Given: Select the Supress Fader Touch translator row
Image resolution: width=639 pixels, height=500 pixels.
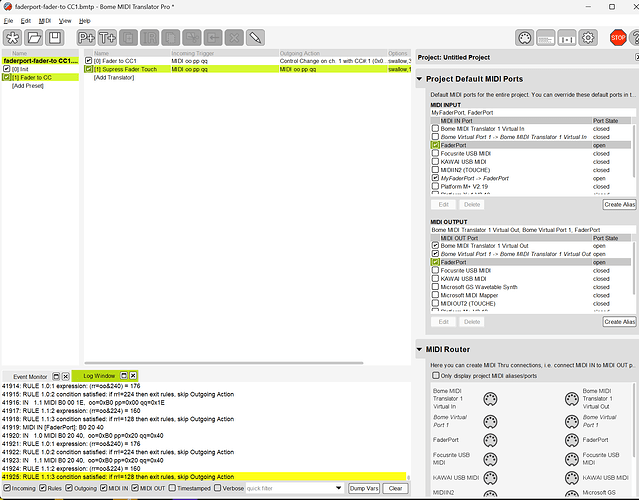Looking at the screenshot, I should 247,69.
